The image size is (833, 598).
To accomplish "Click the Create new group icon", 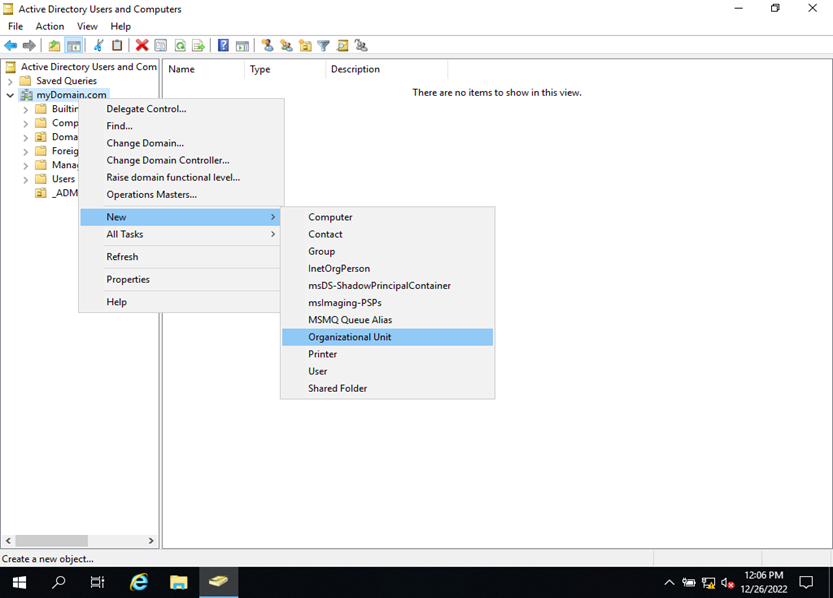I will coord(286,46).
